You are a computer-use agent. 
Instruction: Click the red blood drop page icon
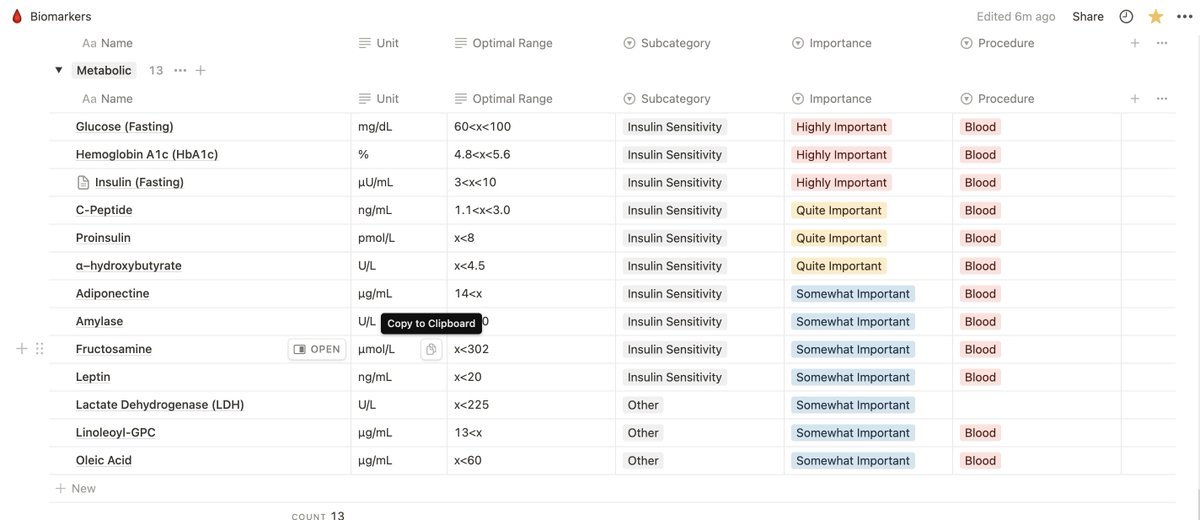coord(16,16)
